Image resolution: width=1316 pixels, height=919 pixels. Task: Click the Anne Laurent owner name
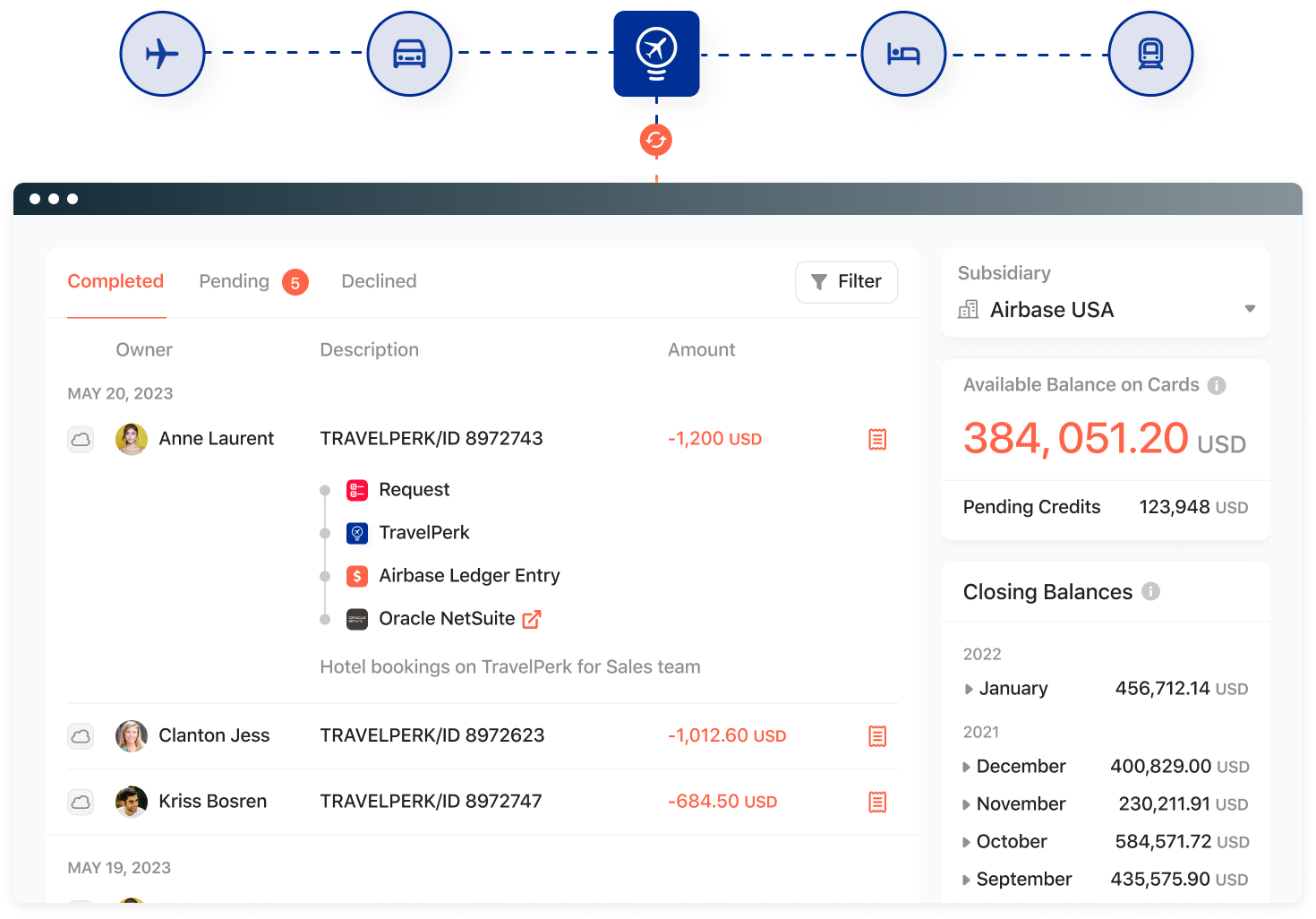[x=217, y=439]
